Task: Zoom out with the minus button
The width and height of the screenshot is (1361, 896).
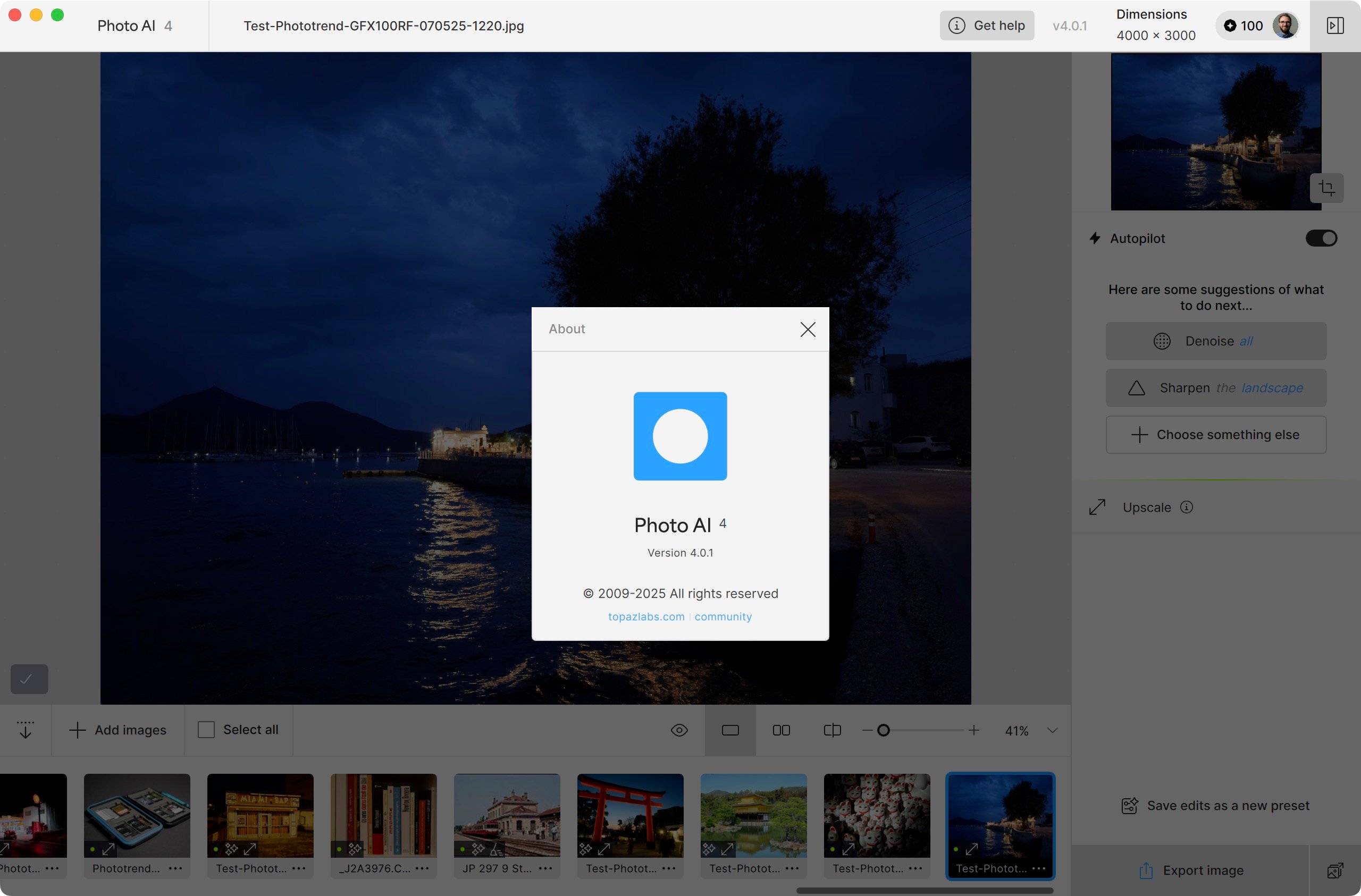Action: coord(867,730)
